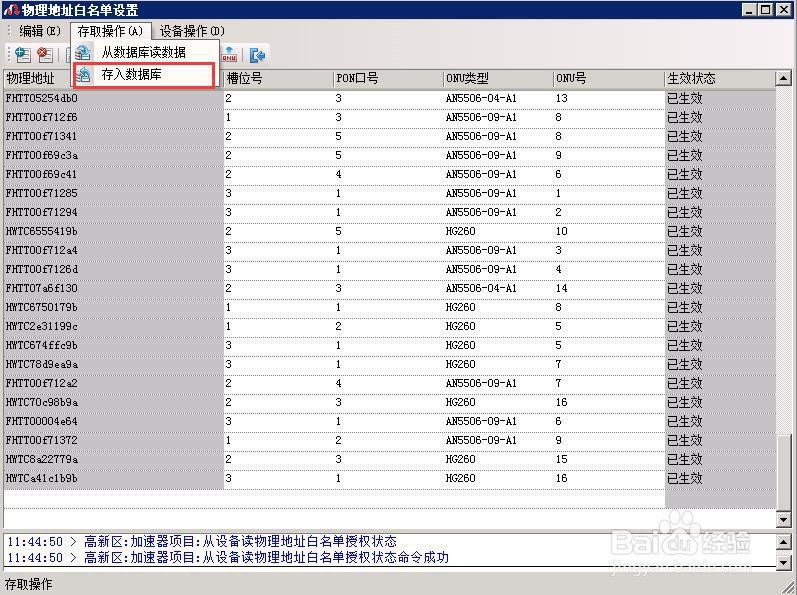
Task: Select address cell HWTC2e31199c
Action: click(114, 326)
